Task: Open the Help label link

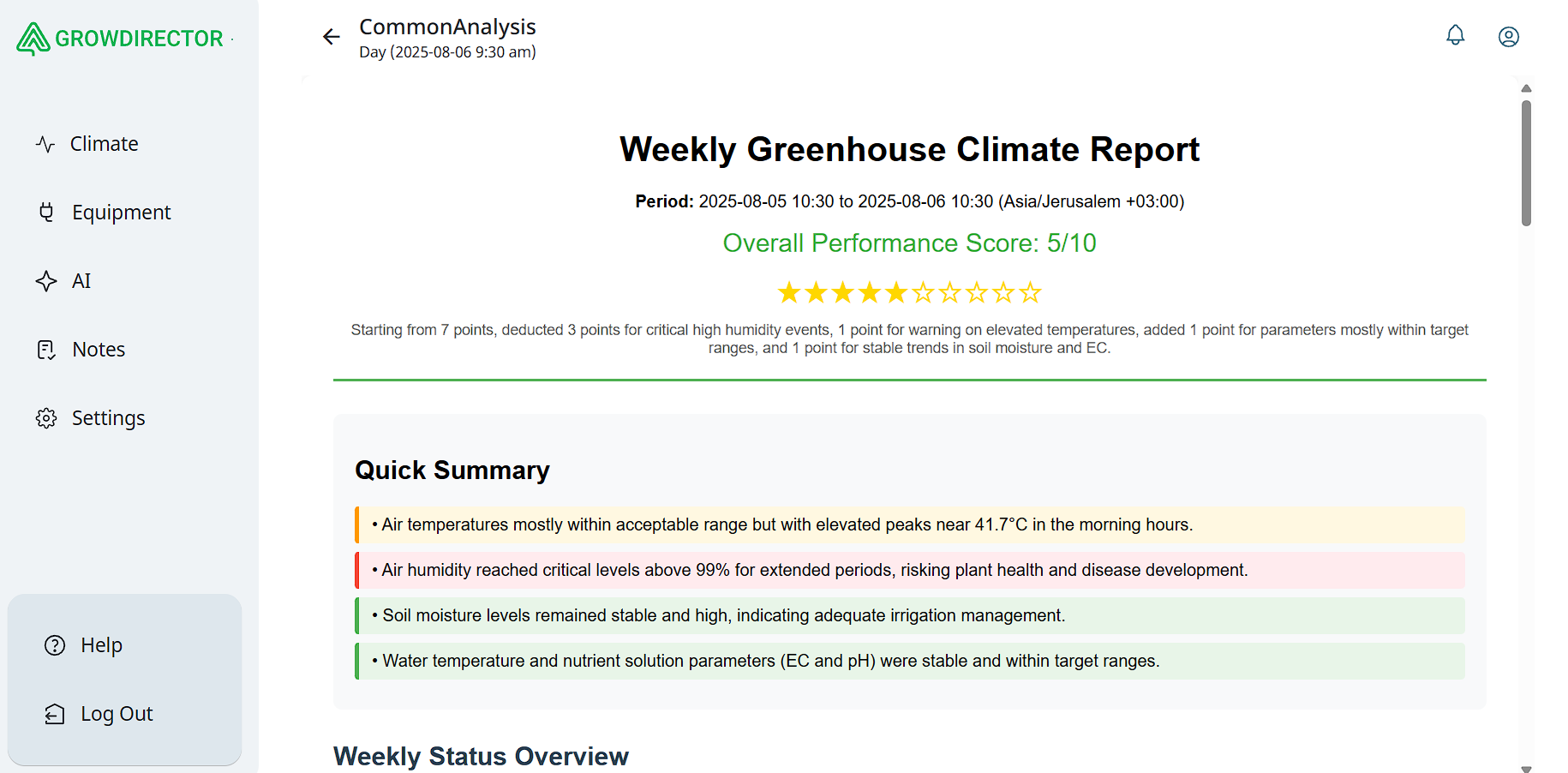Action: click(x=101, y=645)
